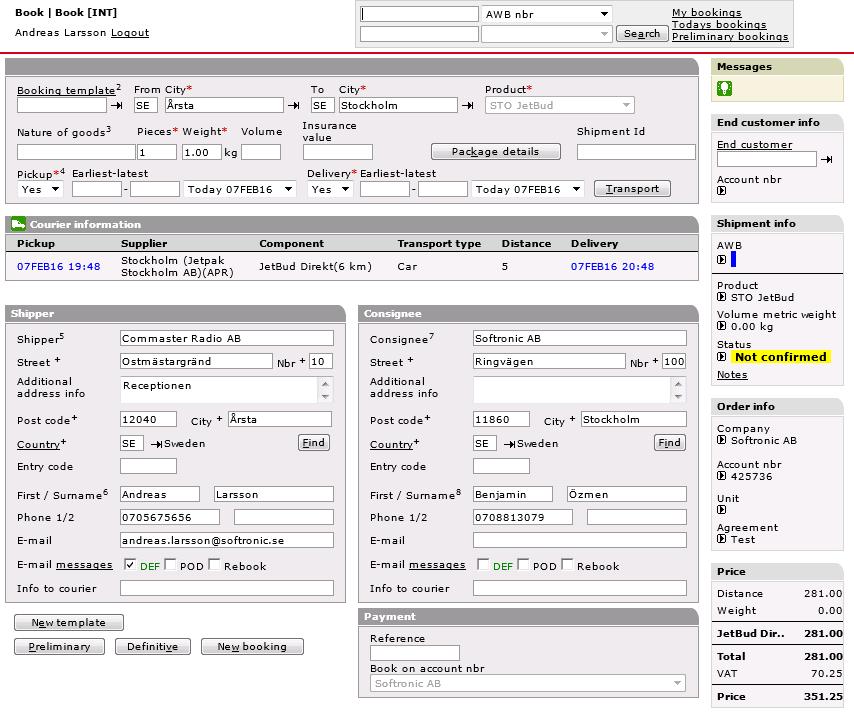Open My bookings link
854x720 pixels.
pos(706,12)
